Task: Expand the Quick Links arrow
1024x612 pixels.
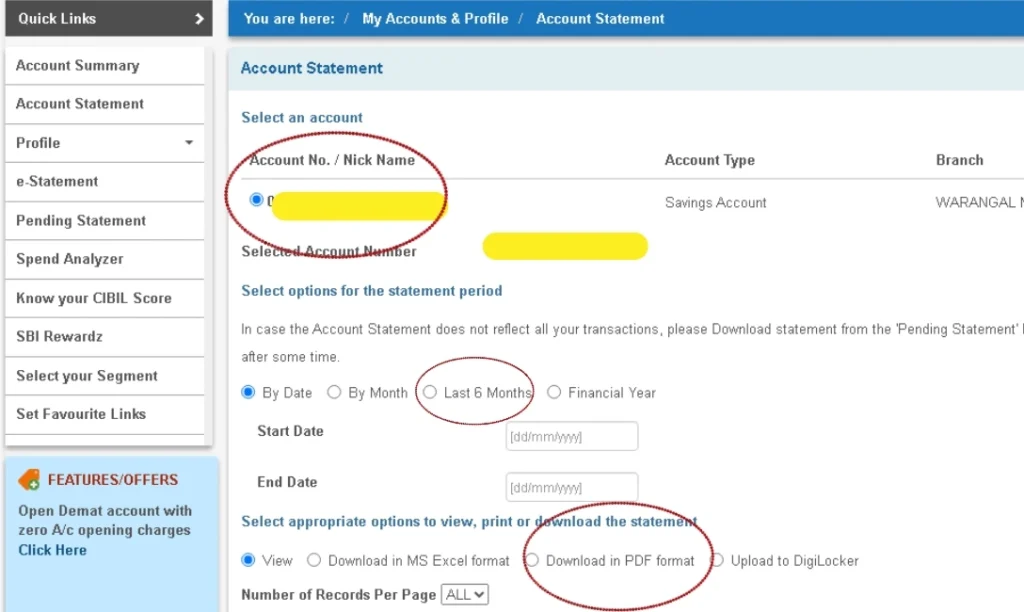Action: (x=199, y=19)
